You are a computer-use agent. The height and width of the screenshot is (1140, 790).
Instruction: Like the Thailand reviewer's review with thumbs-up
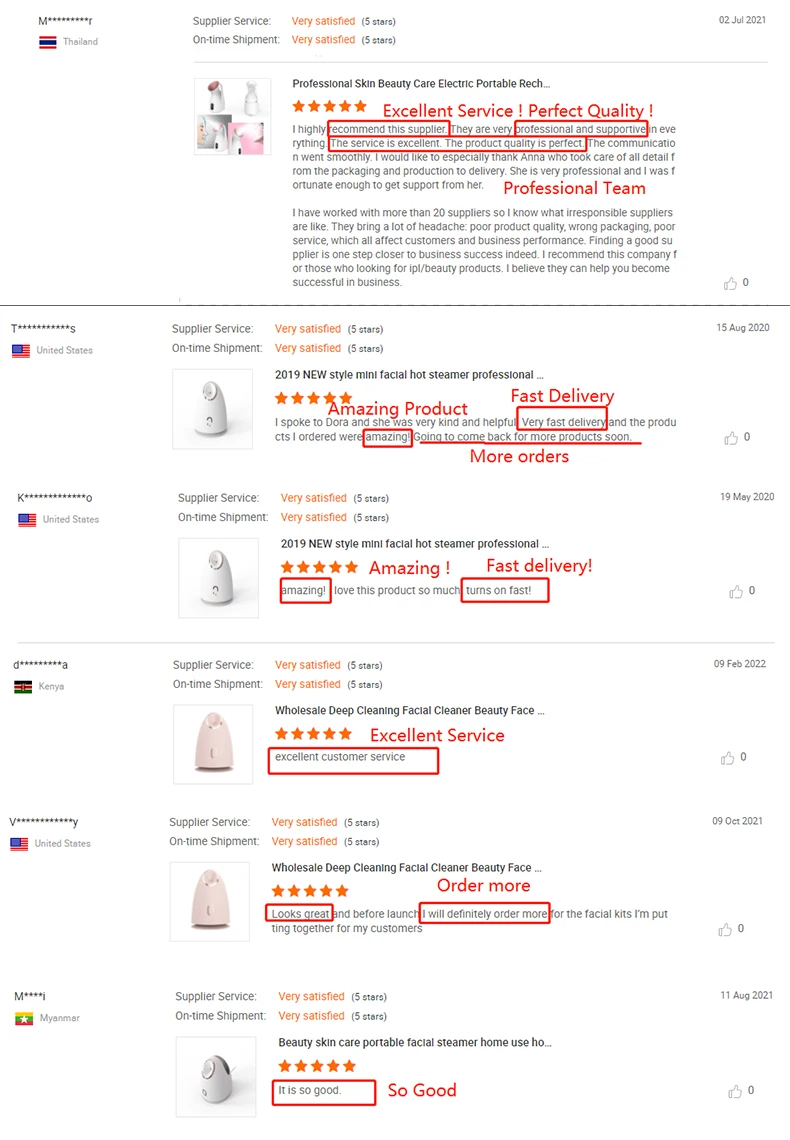[x=730, y=284]
